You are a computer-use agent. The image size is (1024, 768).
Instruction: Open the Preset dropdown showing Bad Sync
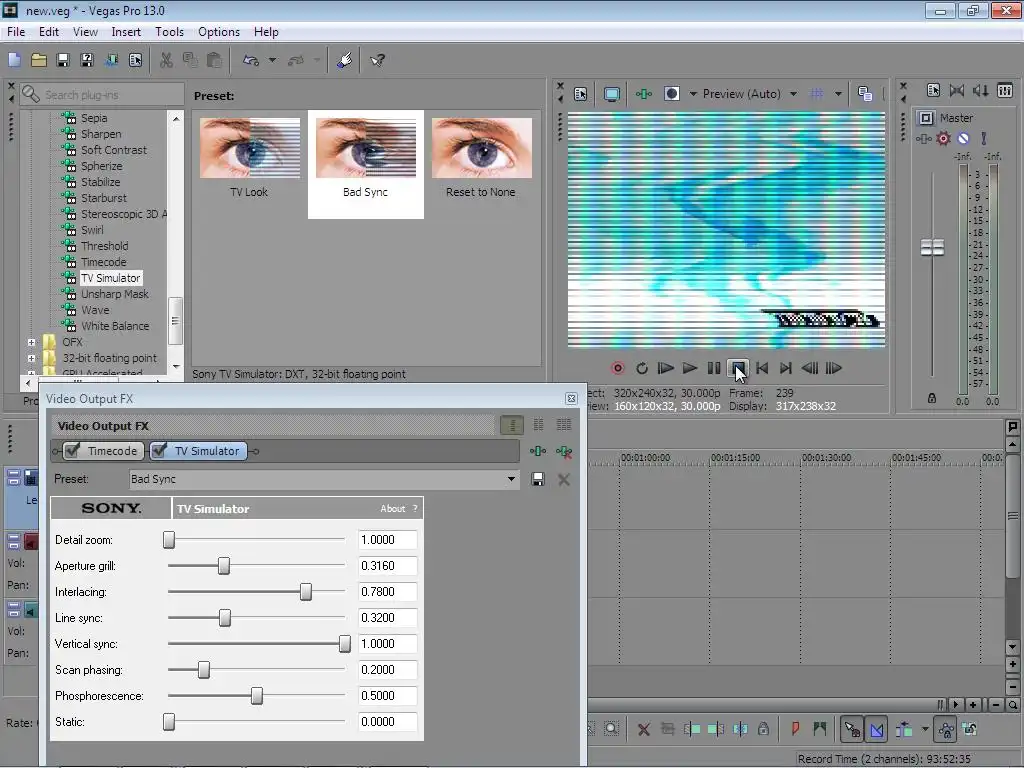point(511,479)
